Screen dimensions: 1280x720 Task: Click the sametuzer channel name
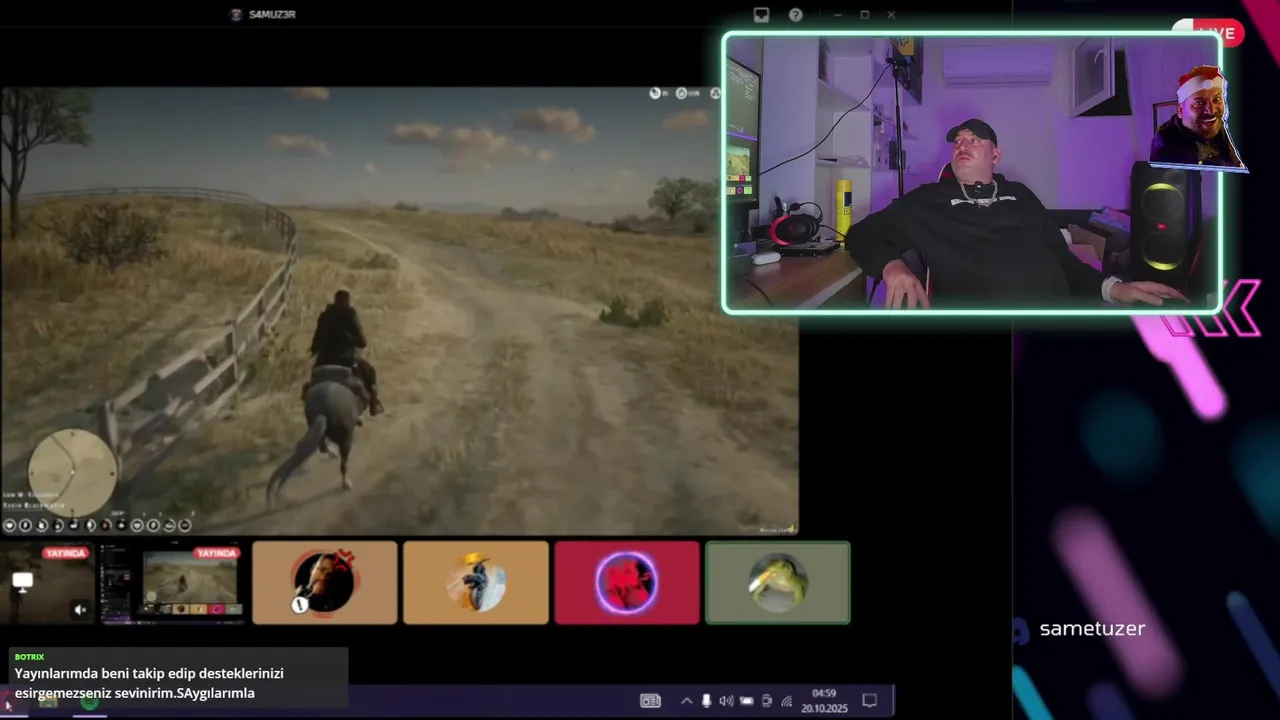(x=1092, y=629)
